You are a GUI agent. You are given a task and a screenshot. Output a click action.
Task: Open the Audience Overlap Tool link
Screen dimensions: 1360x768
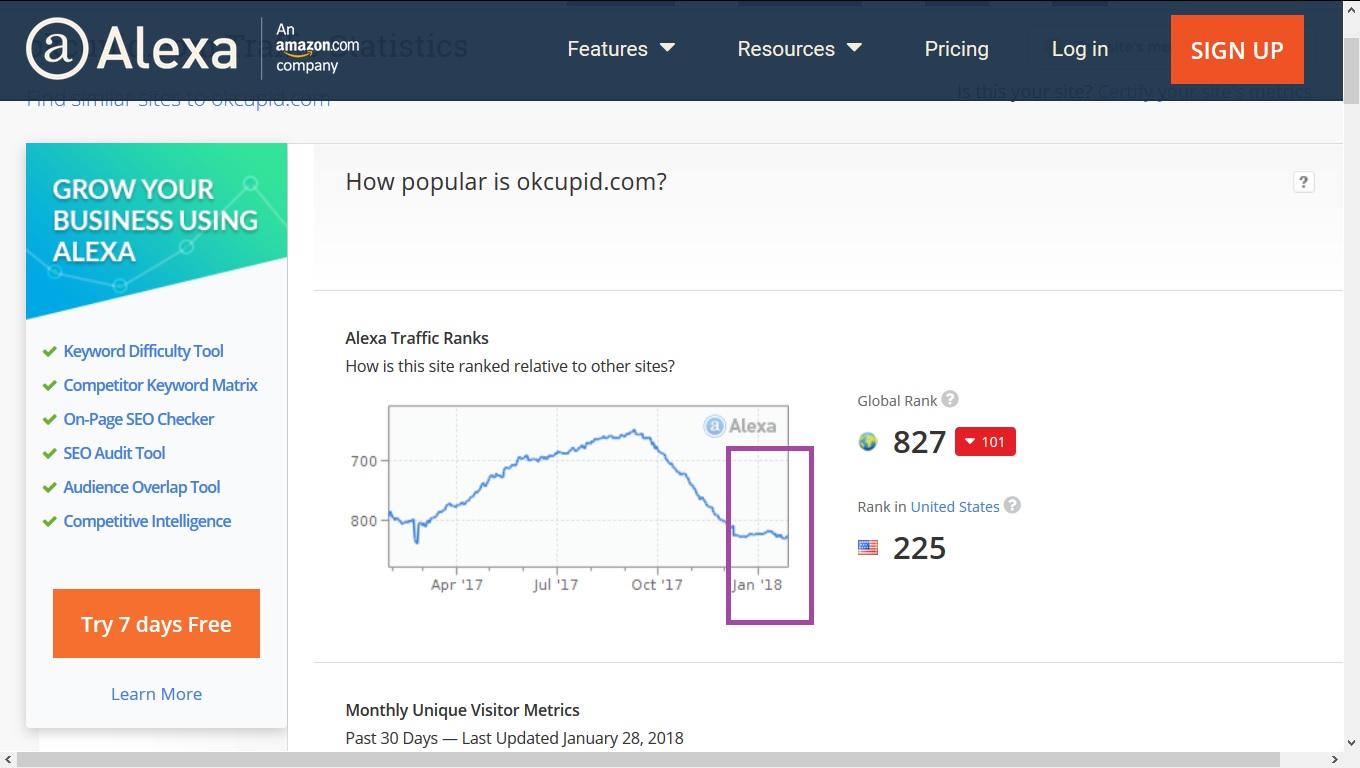142,487
